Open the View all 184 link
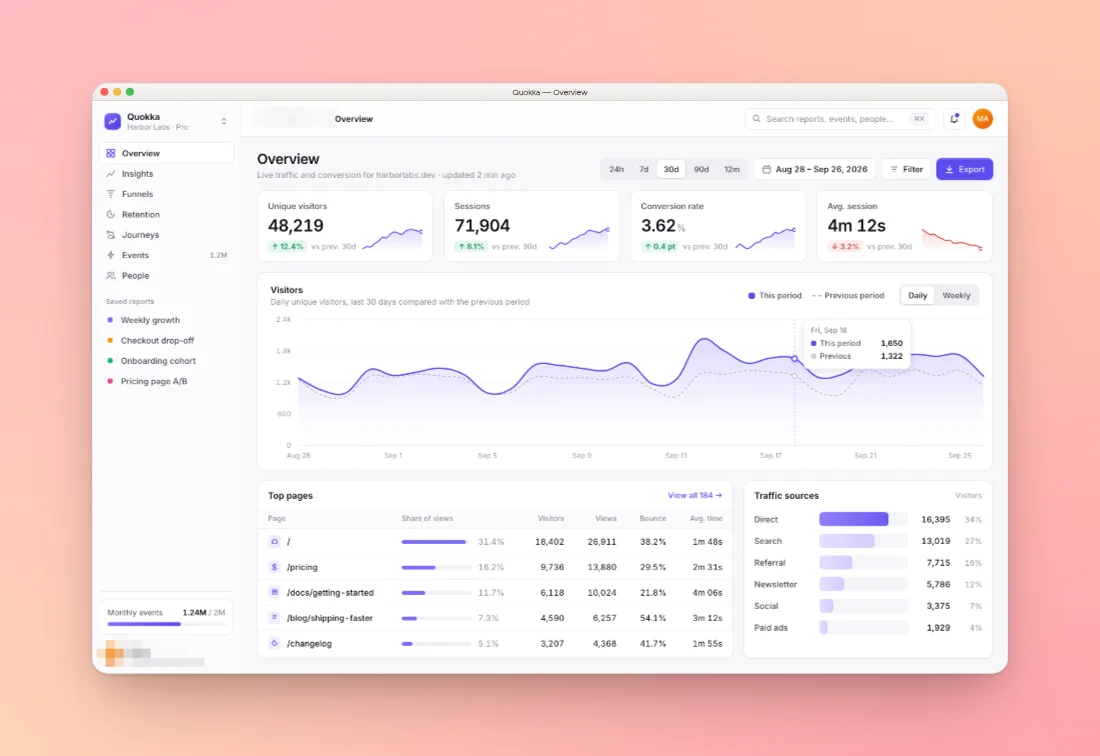This screenshot has width=1100, height=756. coord(695,496)
